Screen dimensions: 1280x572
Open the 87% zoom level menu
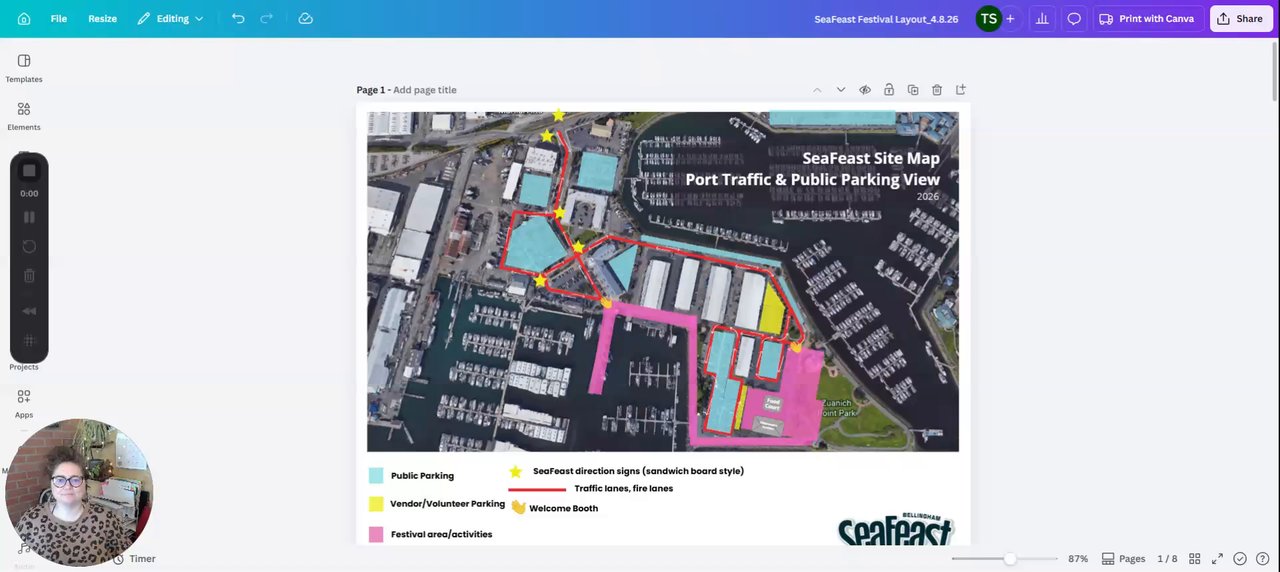(1078, 559)
